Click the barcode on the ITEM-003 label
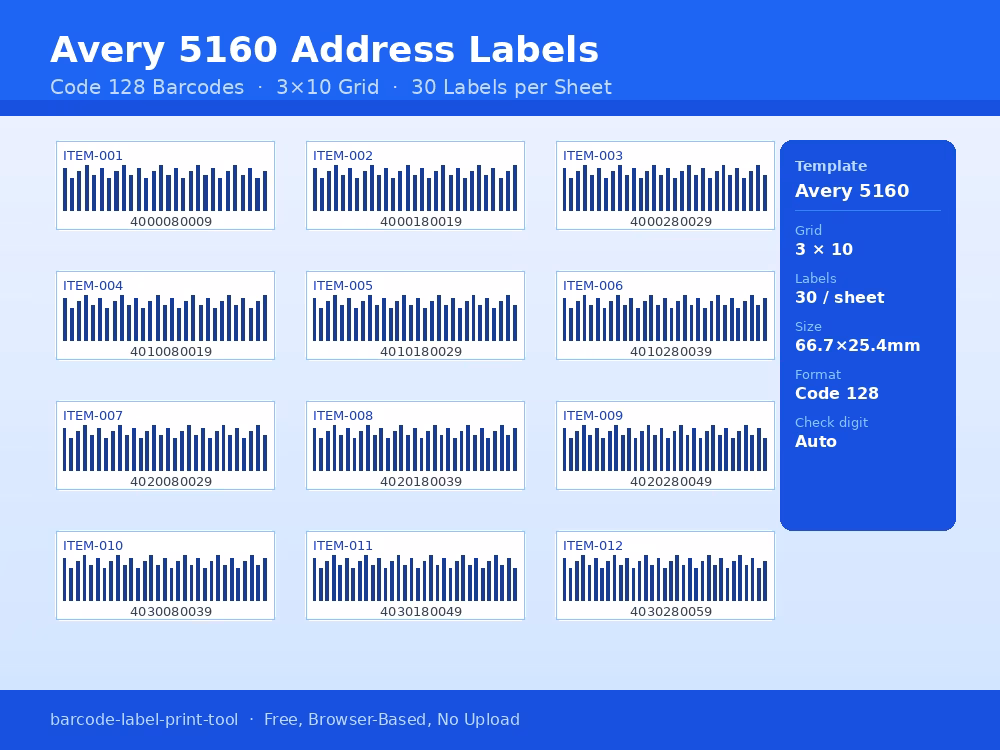This screenshot has width=1000, height=750. (665, 188)
